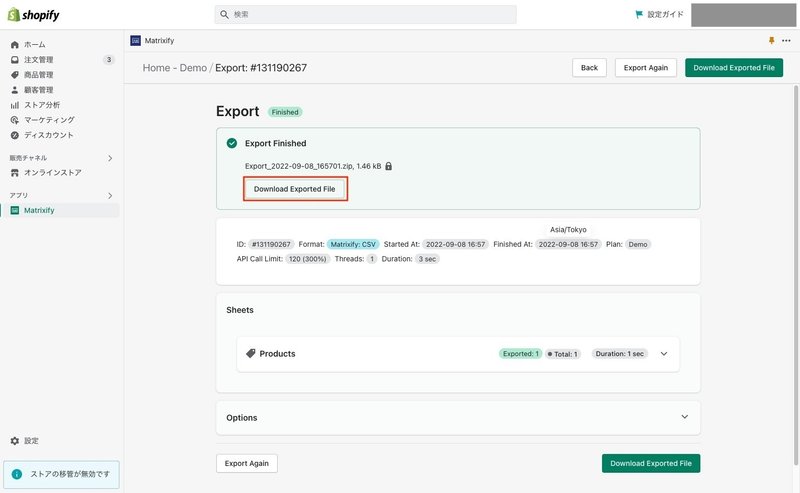Screen dimensions: 800x493
Task: Click the home icon in sidebar
Action: tap(15, 45)
